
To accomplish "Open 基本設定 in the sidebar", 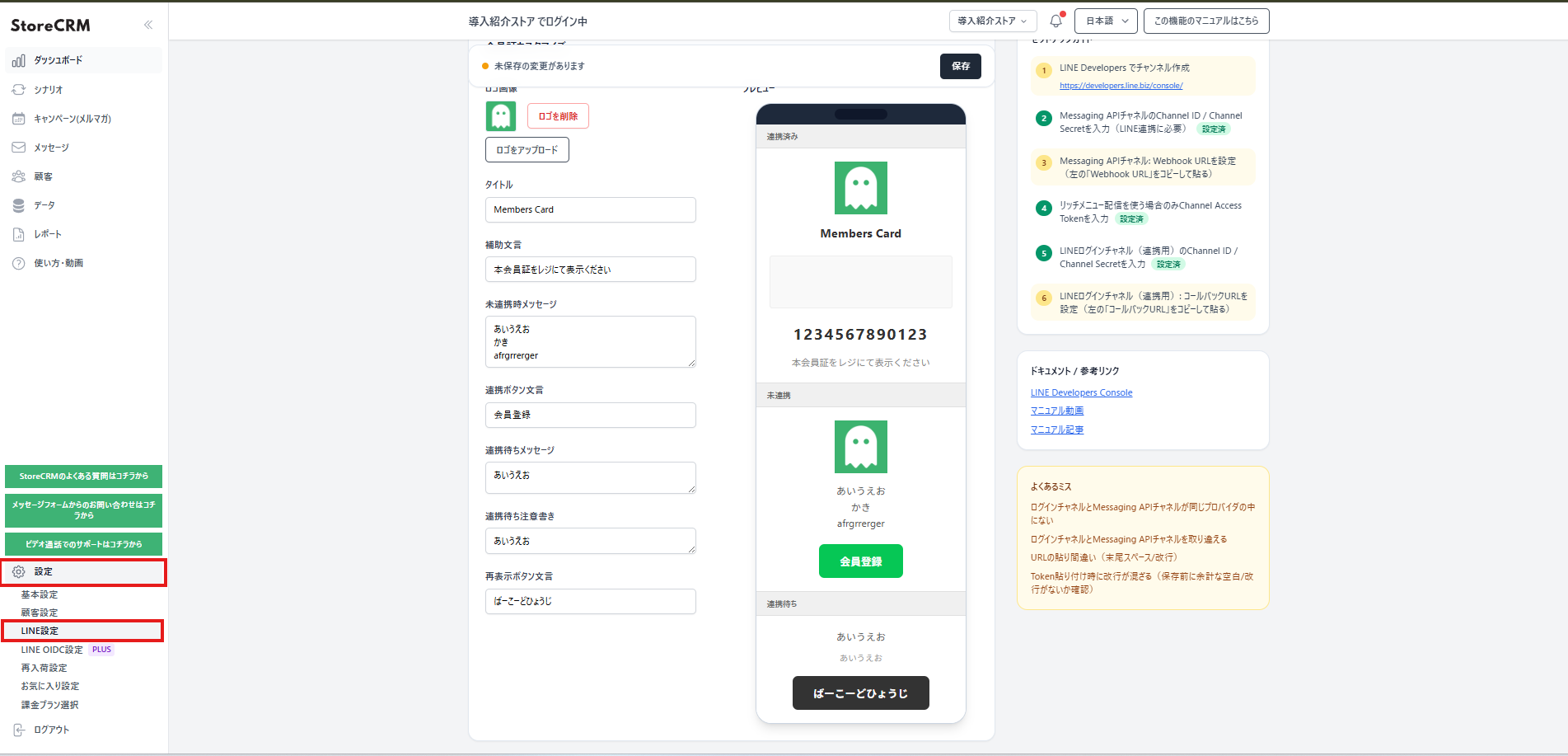I will coord(40,594).
